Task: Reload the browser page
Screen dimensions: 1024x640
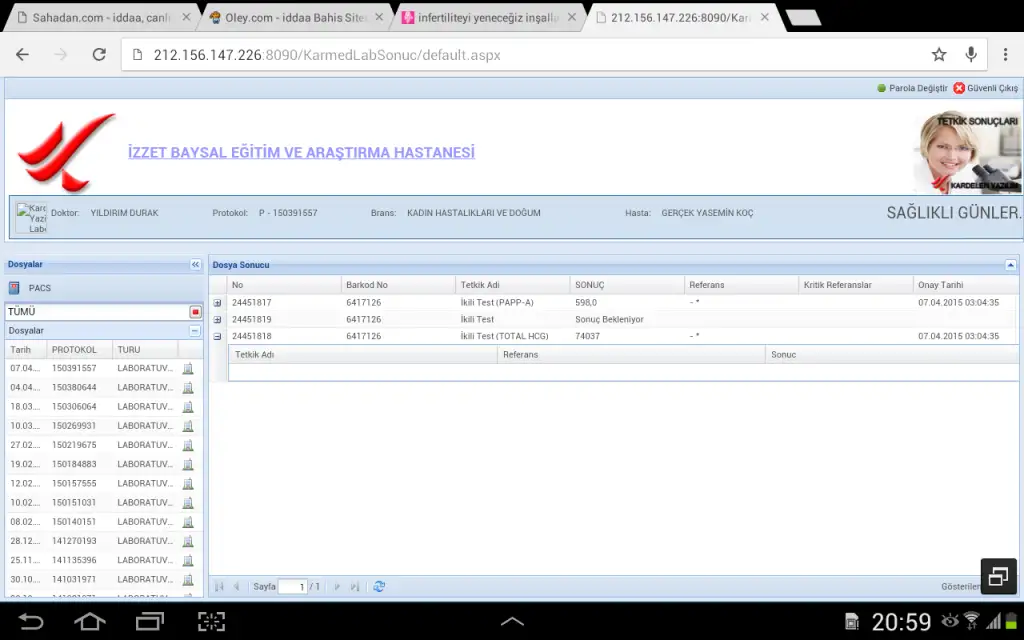Action: 98,55
